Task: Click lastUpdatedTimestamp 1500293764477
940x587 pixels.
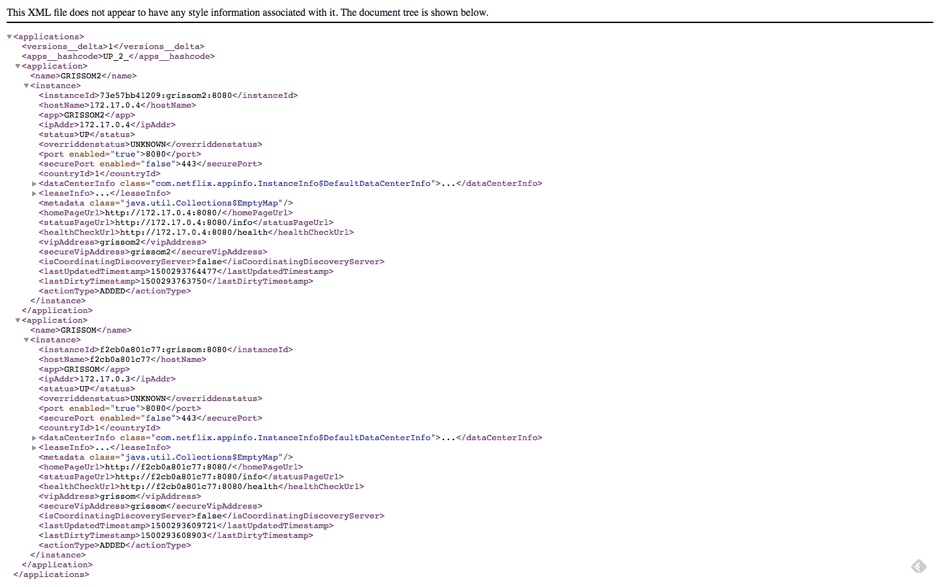Action: [186, 272]
